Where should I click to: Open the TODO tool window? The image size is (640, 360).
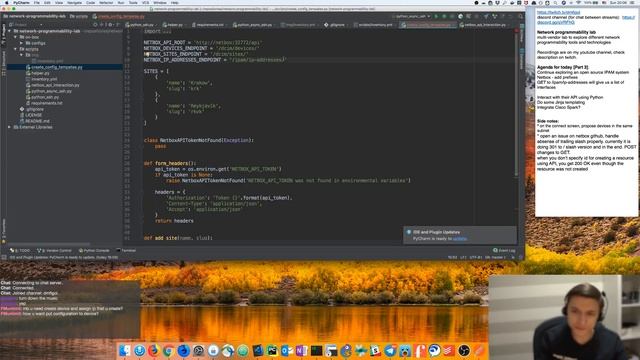click(20, 250)
